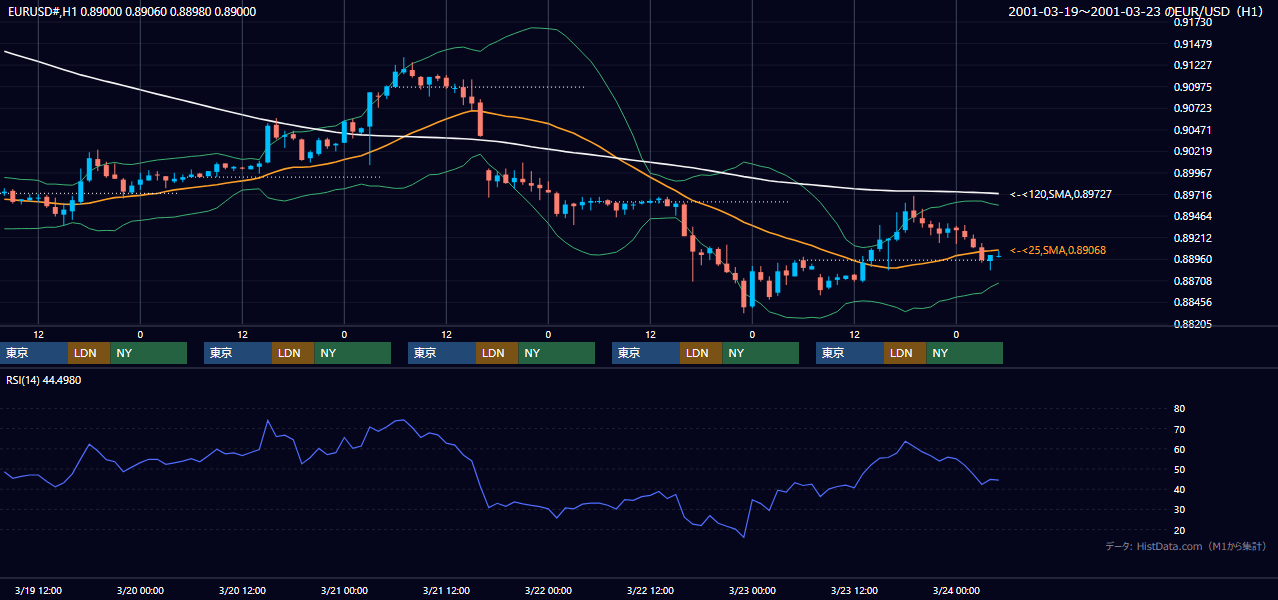Click price axis value 0.88708
The width and height of the screenshot is (1278, 600).
tap(1193, 281)
